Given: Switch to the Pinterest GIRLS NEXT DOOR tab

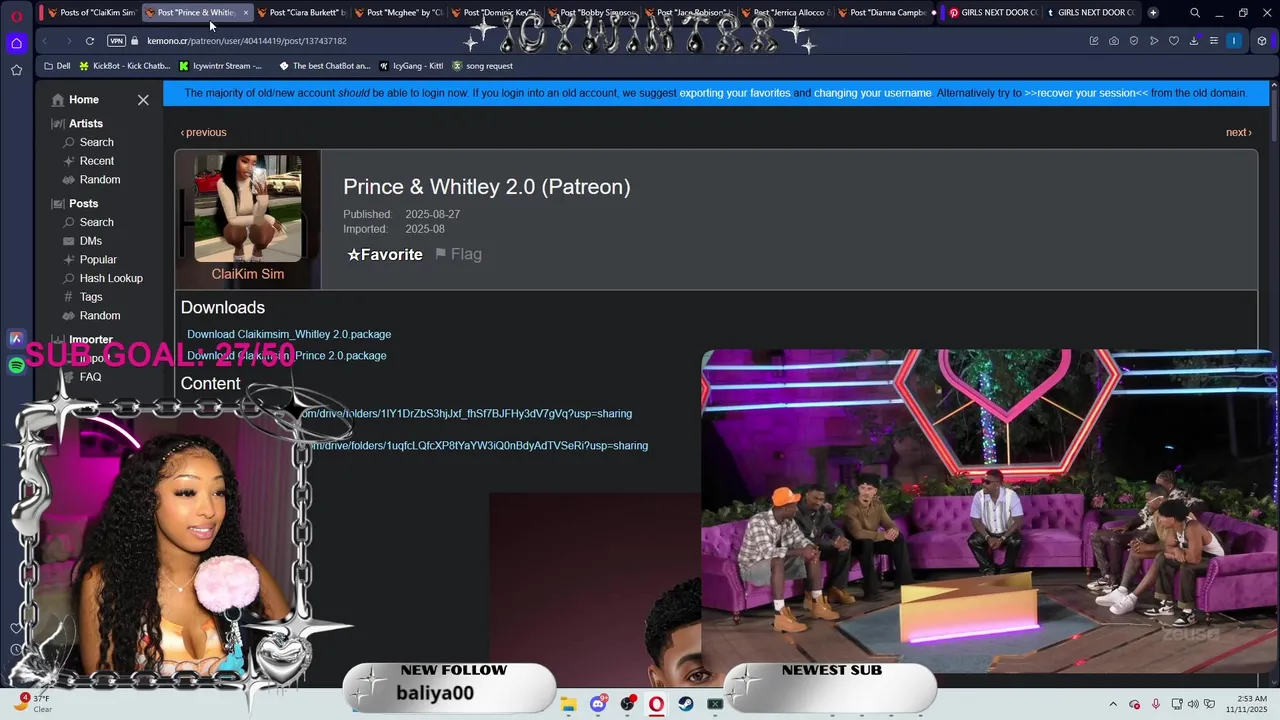Looking at the screenshot, I should [993, 13].
